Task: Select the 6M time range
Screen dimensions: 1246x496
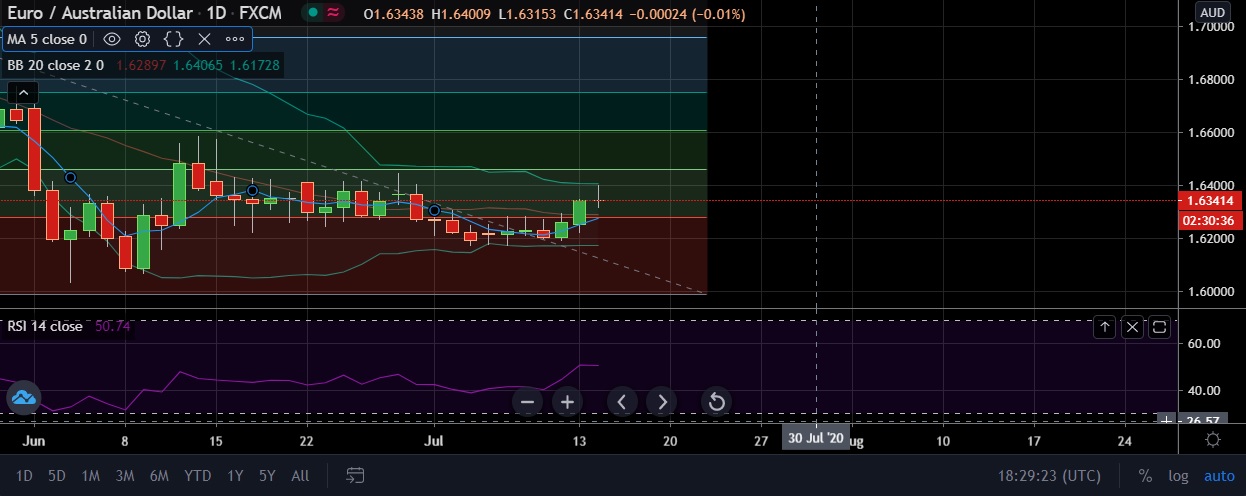Action: click(x=158, y=476)
